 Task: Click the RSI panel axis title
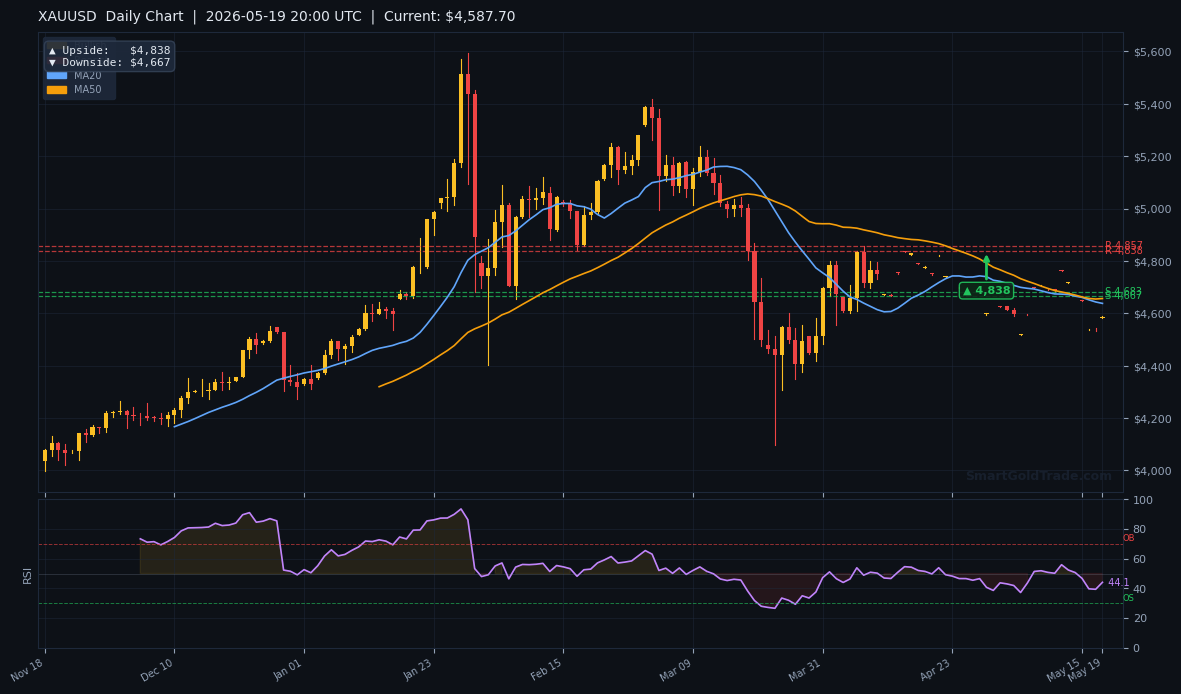pos(27,576)
